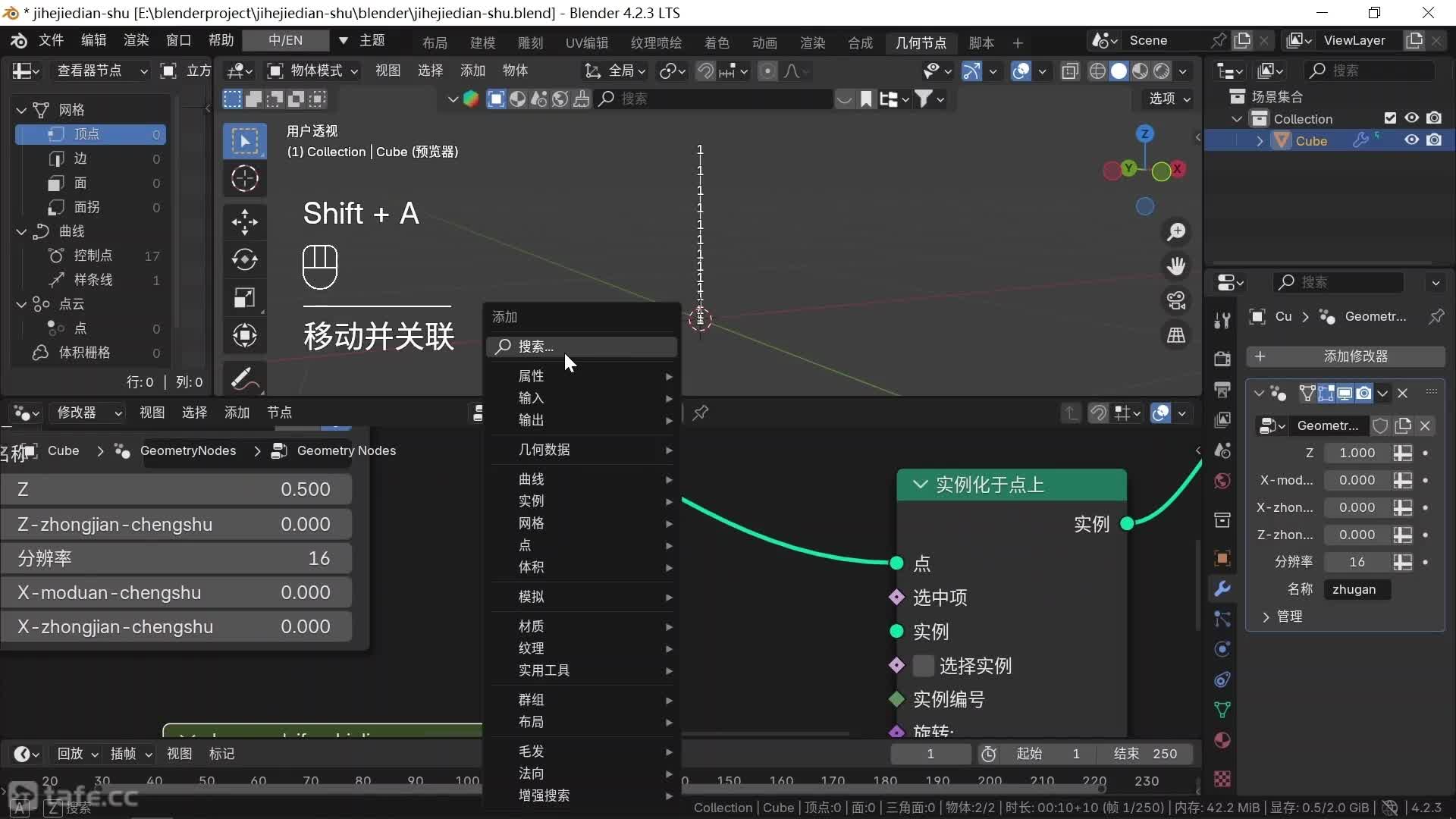
Task: Click the 搜索 field in Add menu
Action: 582,347
